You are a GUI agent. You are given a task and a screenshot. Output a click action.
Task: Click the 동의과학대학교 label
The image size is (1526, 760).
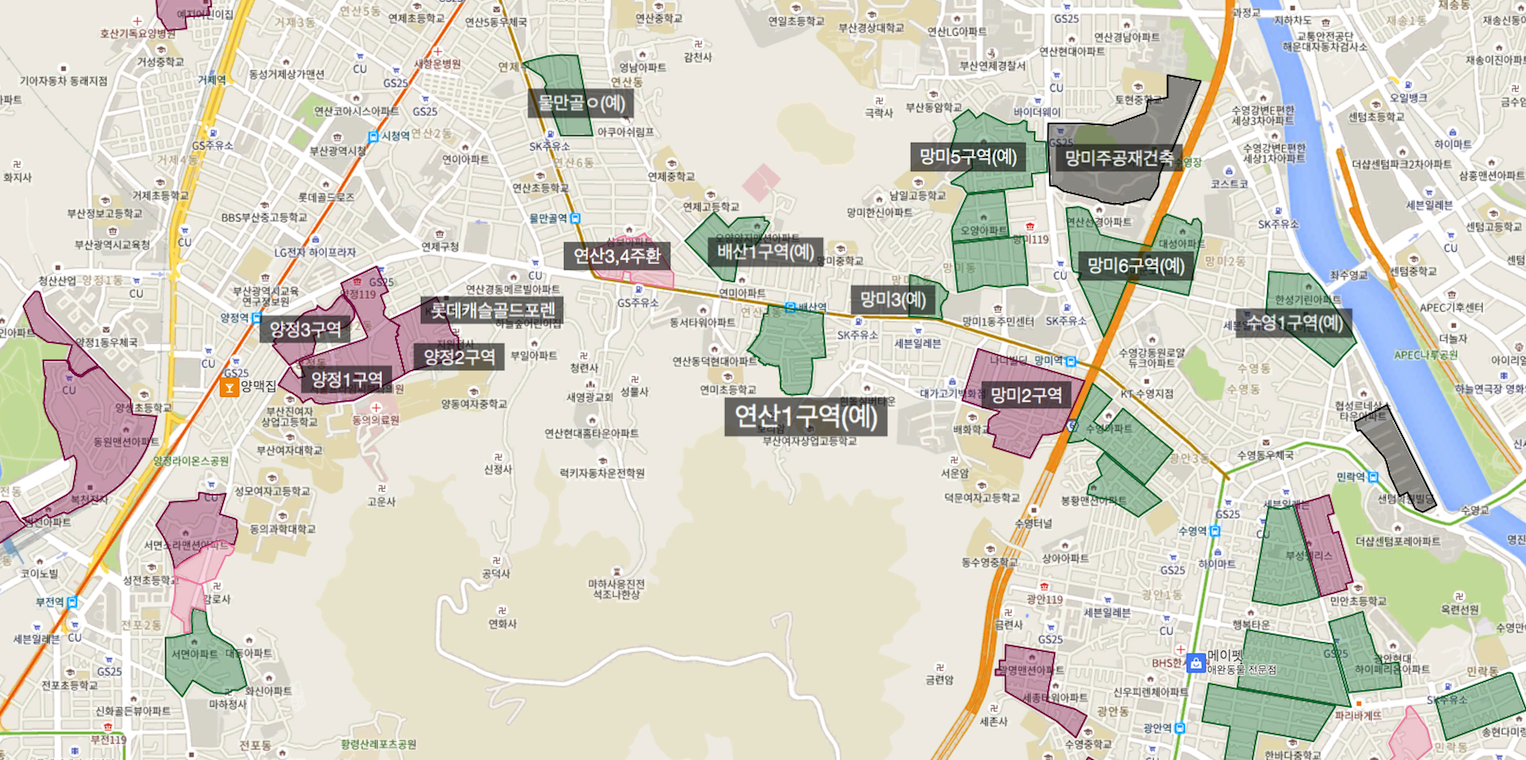click(283, 528)
